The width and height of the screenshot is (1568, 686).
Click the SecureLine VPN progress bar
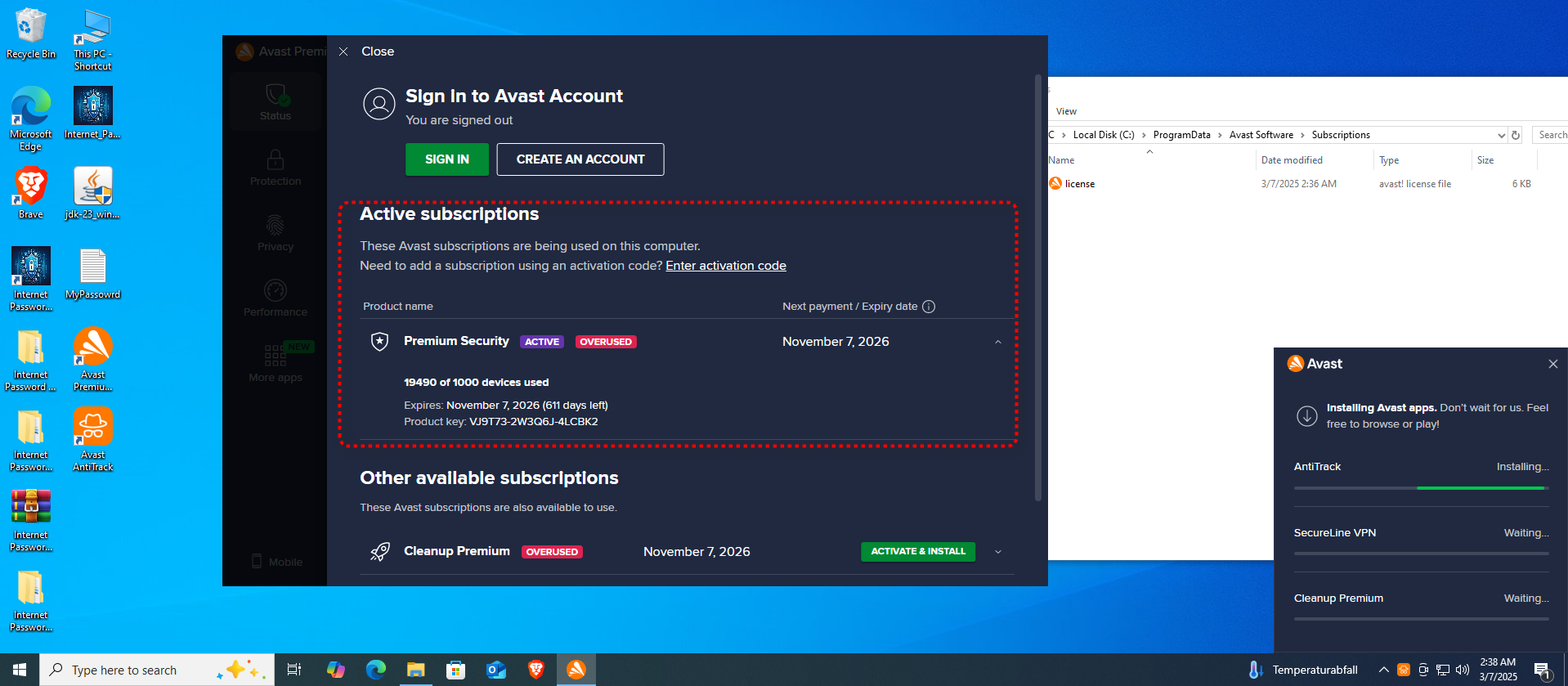click(x=1421, y=554)
